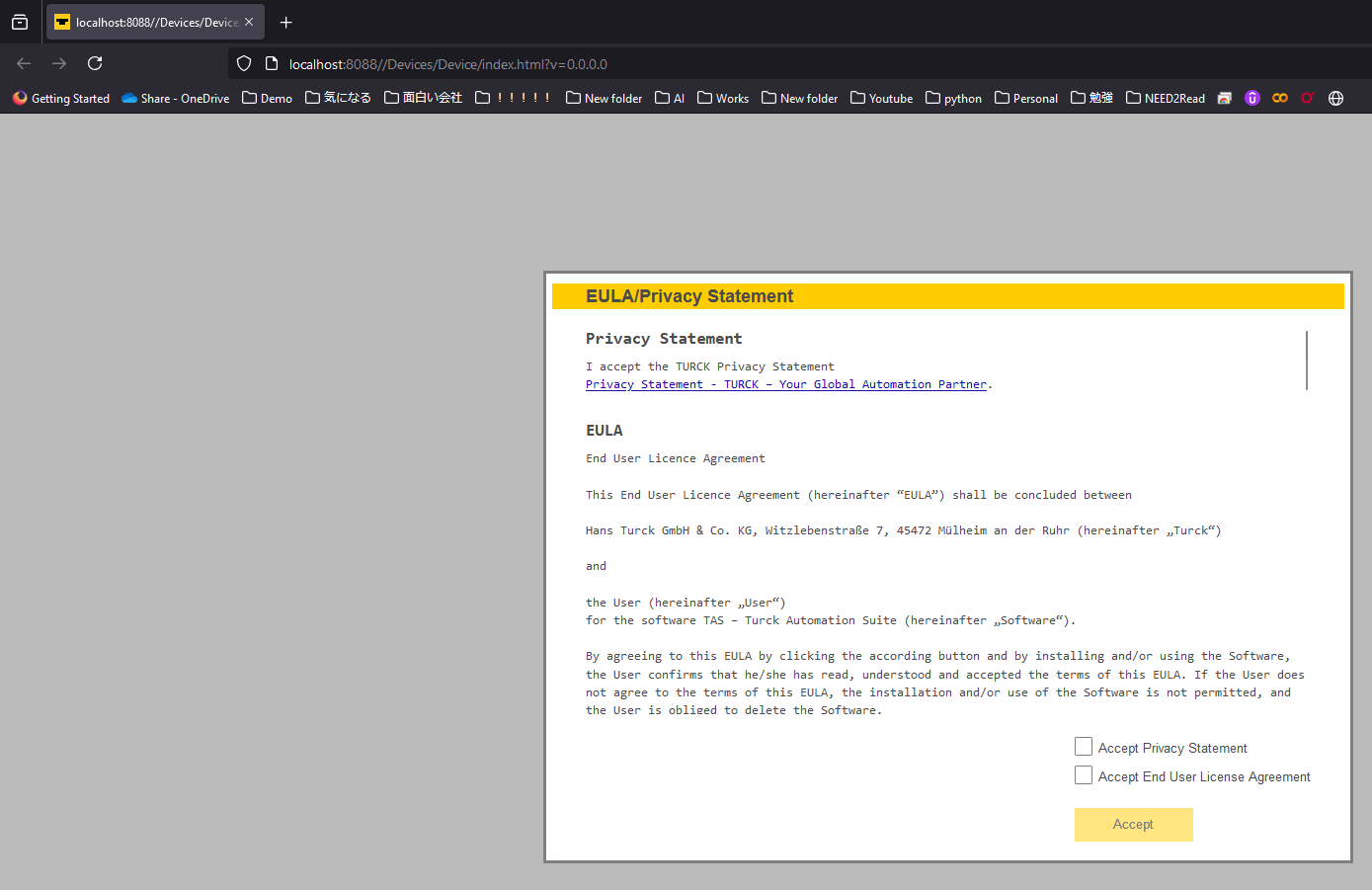This screenshot has width=1372, height=890.
Task: Click the browser Forward arrow
Action: pos(59,63)
